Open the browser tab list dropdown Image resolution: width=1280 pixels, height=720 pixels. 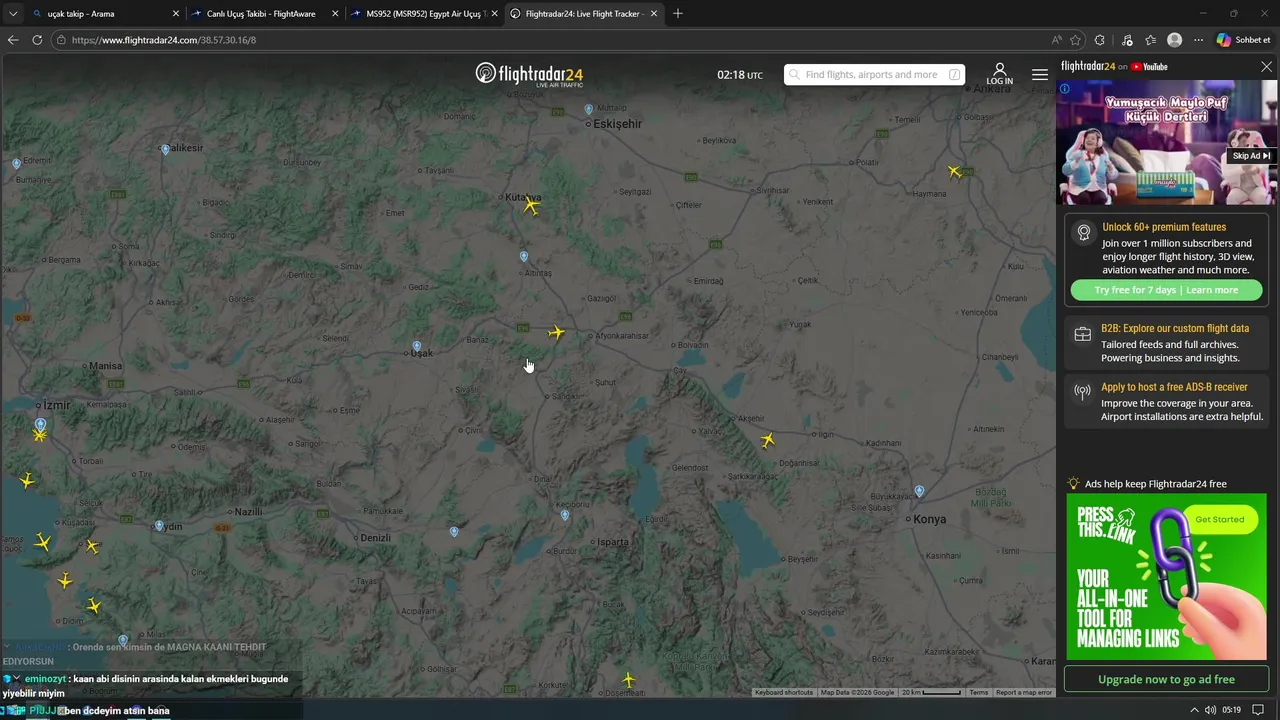14,14
